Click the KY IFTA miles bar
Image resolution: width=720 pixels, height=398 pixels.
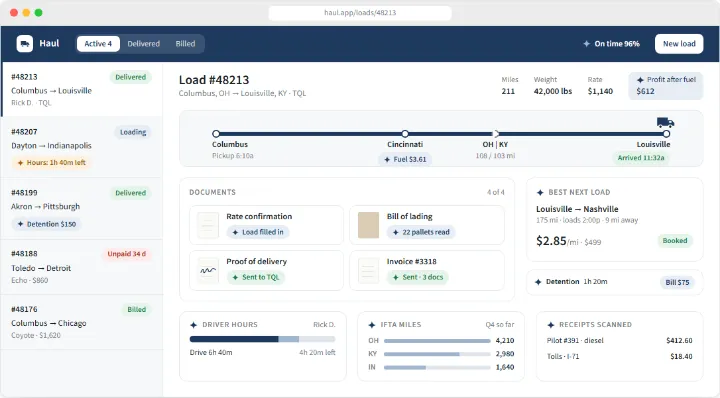(437, 354)
